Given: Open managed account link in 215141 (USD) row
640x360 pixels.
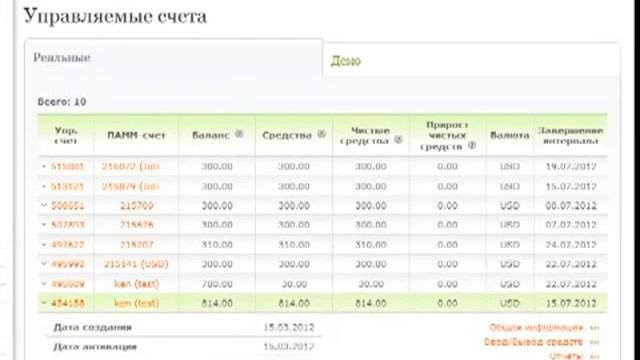Looking at the screenshot, I should pos(67,264).
